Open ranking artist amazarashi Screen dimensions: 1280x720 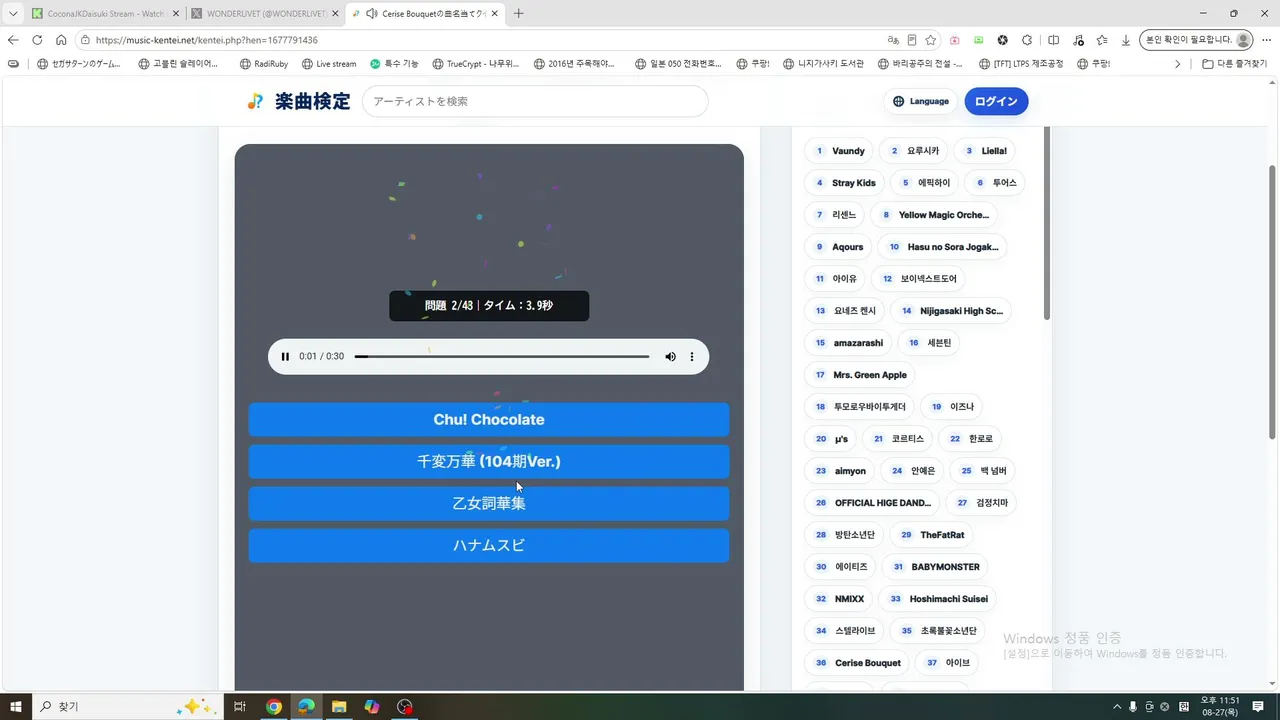pyautogui.click(x=848, y=343)
